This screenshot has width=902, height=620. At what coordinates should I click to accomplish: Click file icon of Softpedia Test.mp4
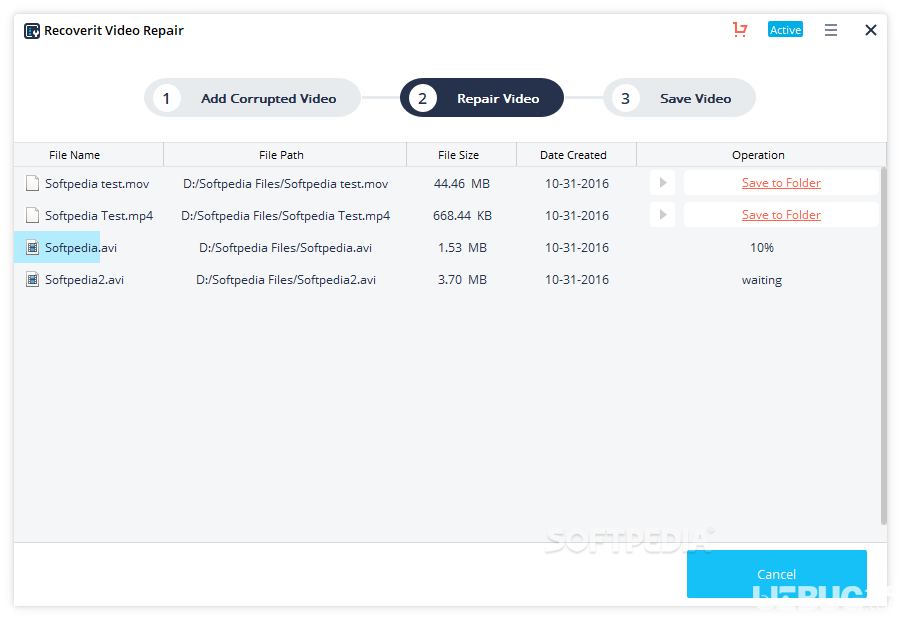point(33,216)
